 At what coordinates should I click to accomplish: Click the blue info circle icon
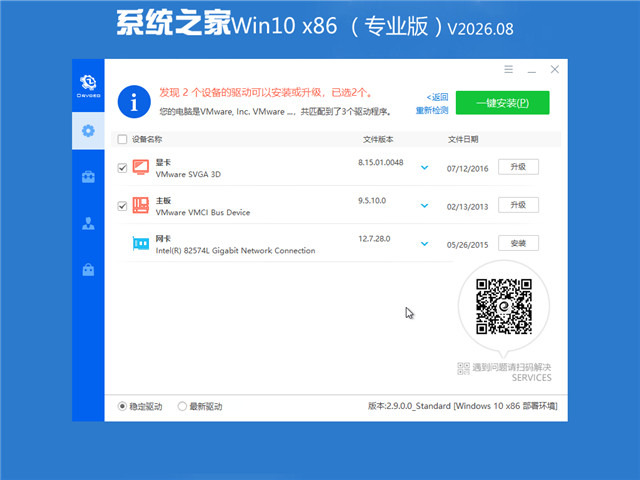coord(134,102)
